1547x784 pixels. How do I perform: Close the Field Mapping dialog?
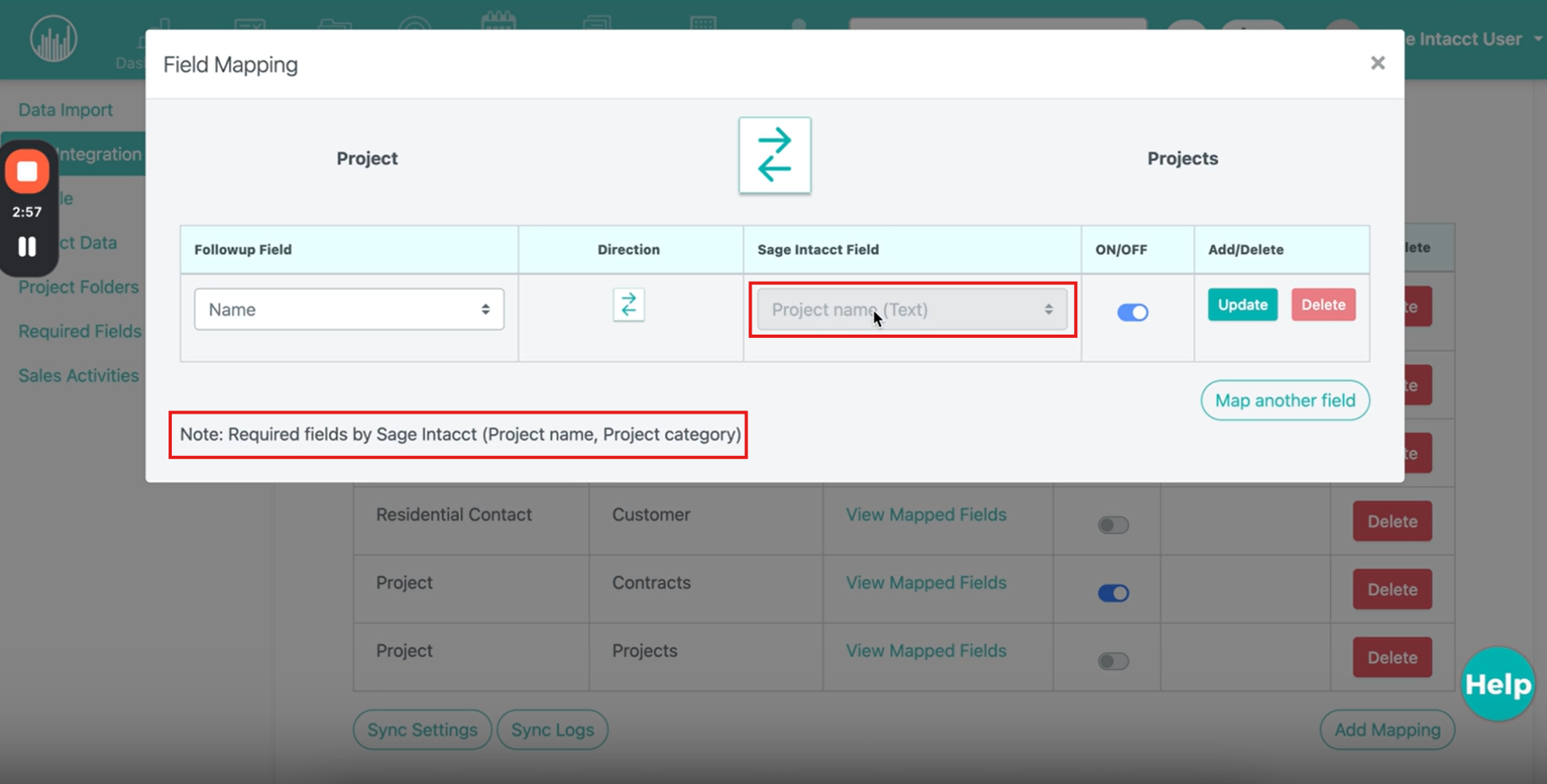[1378, 63]
